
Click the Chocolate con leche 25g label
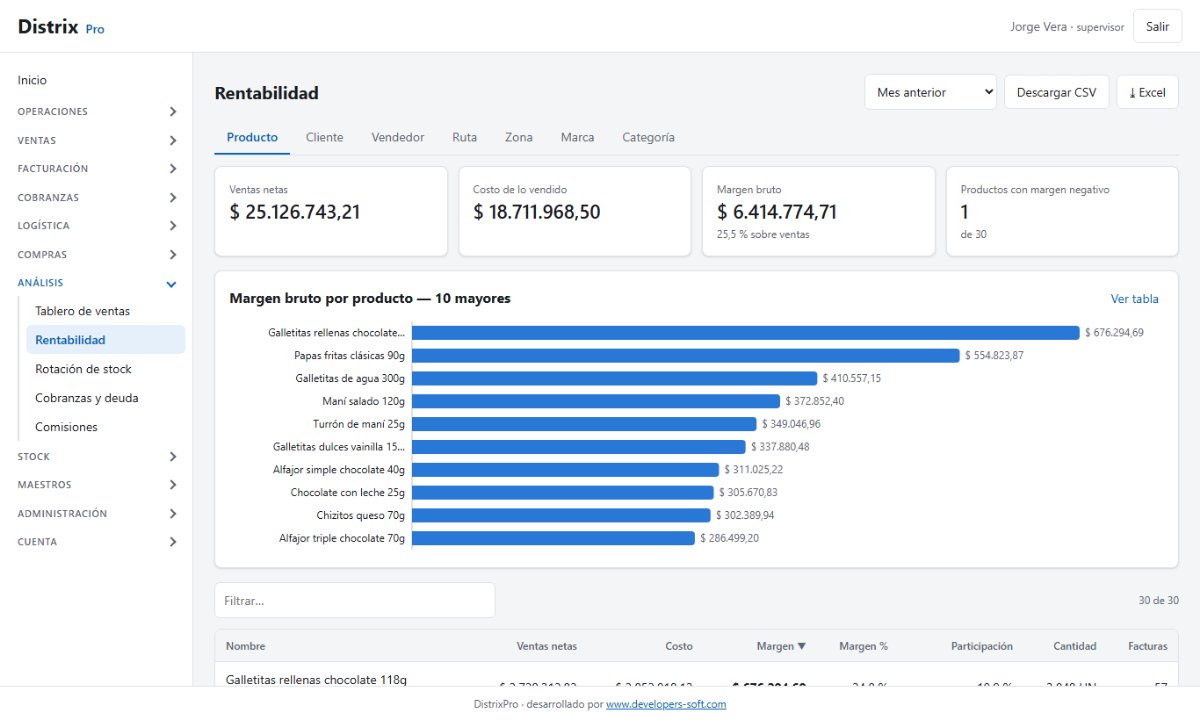[x=348, y=492]
